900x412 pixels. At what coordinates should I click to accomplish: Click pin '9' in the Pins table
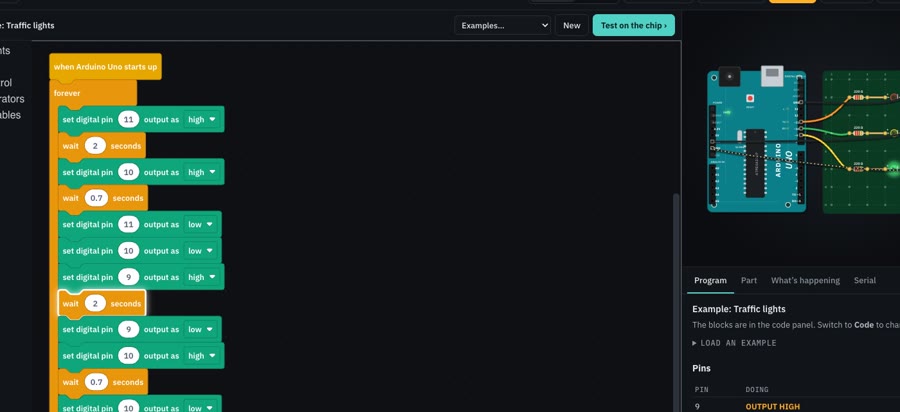point(697,407)
